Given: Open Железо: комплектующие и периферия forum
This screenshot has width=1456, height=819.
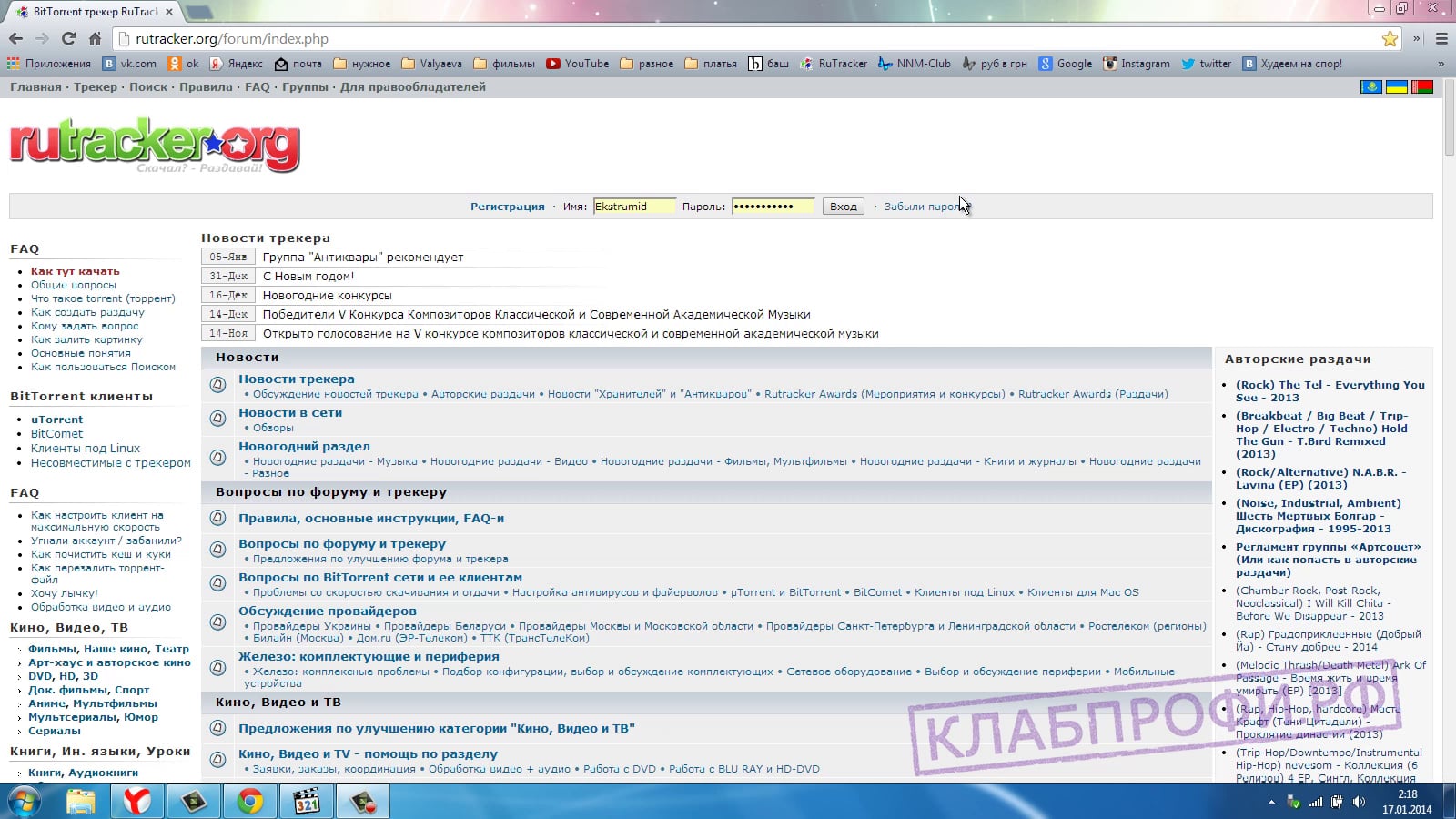Looking at the screenshot, I should point(369,656).
